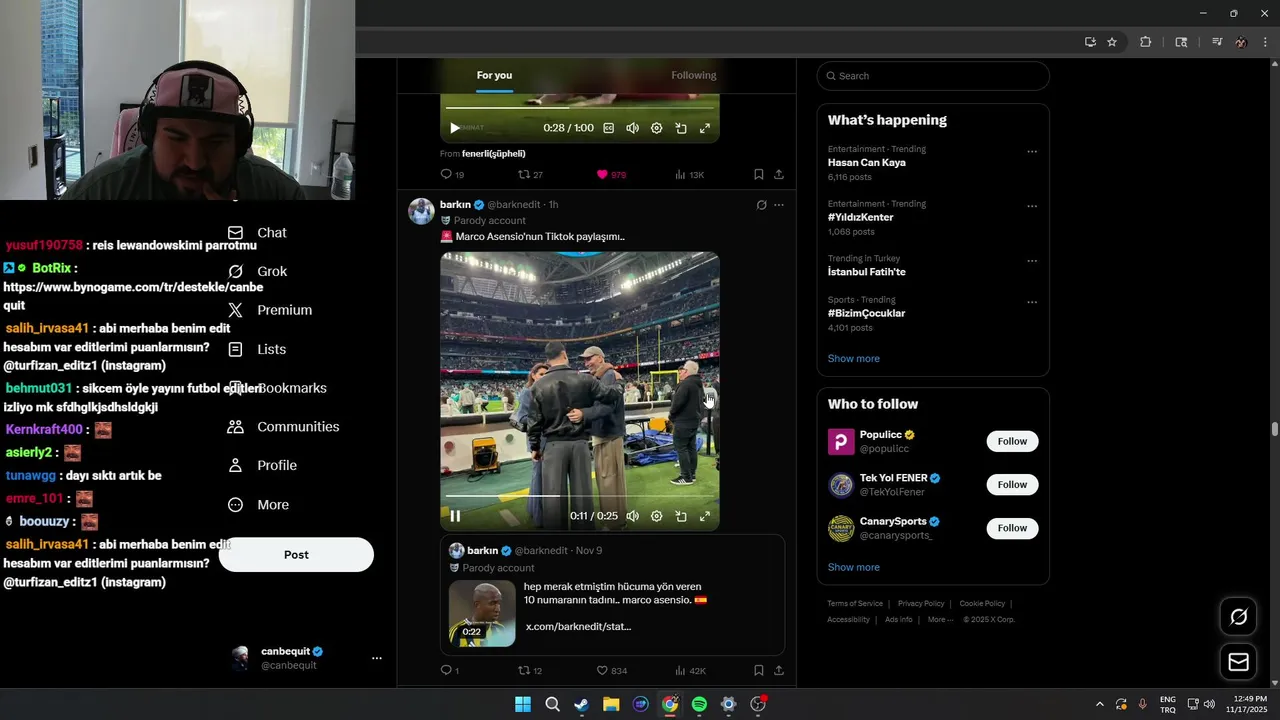Screen dimensions: 1280x720
Task: Open quoted post video thumbnail 0:22
Action: (482, 613)
